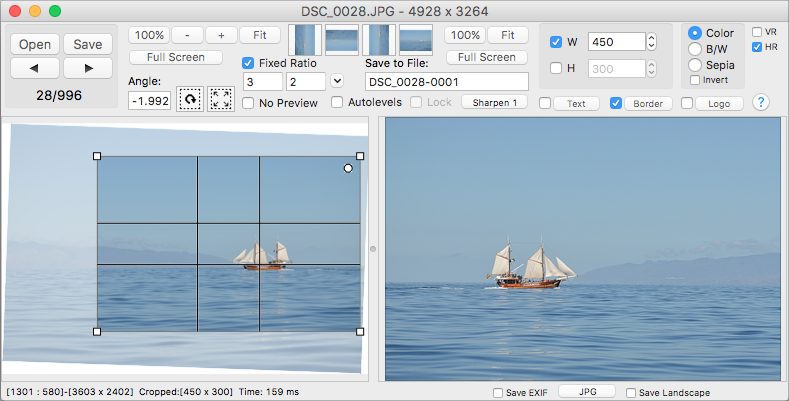Enable the Save EXIF checkbox
789x401 pixels.
[x=498, y=392]
